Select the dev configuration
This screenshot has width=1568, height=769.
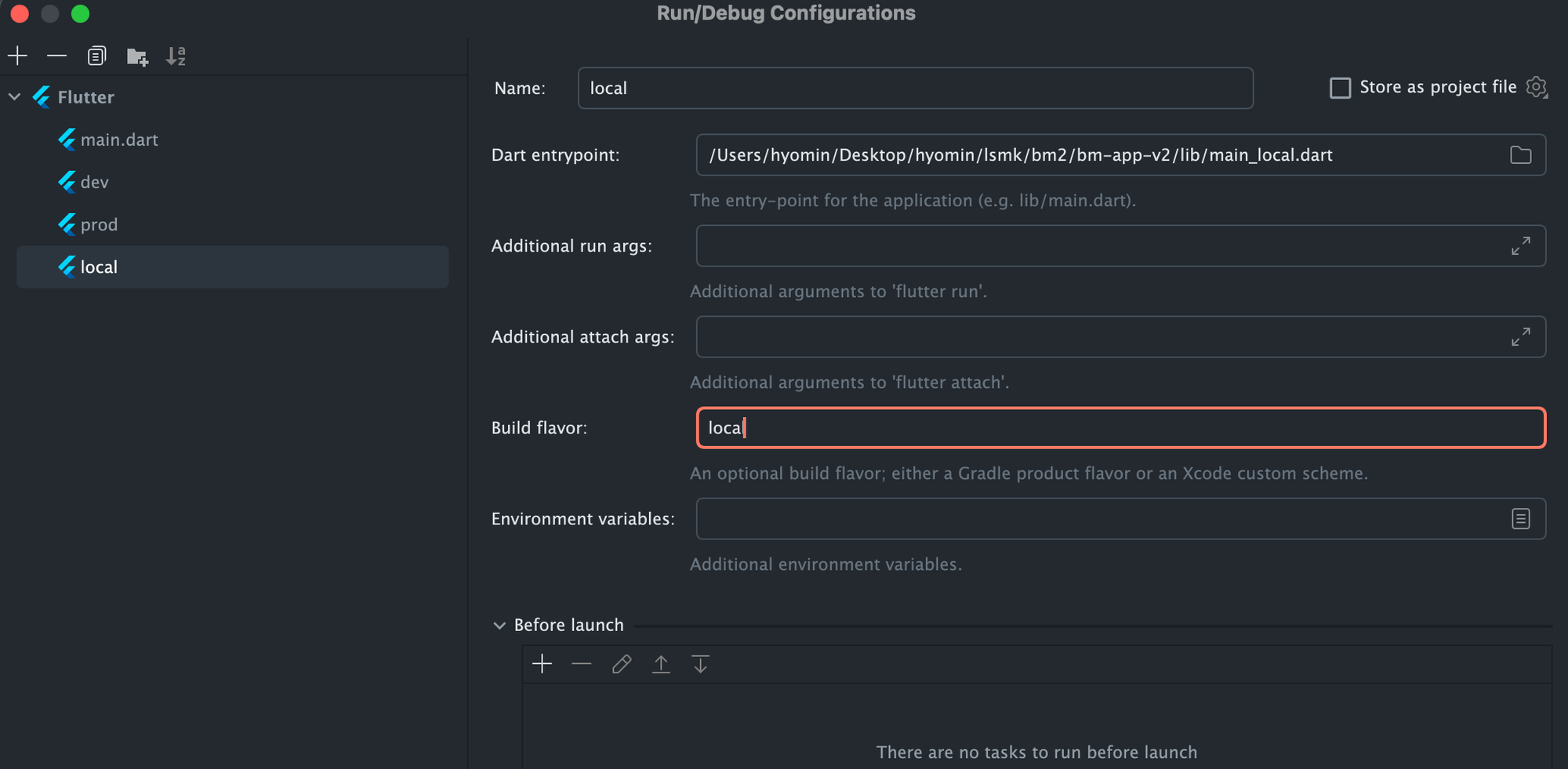[x=233, y=182]
